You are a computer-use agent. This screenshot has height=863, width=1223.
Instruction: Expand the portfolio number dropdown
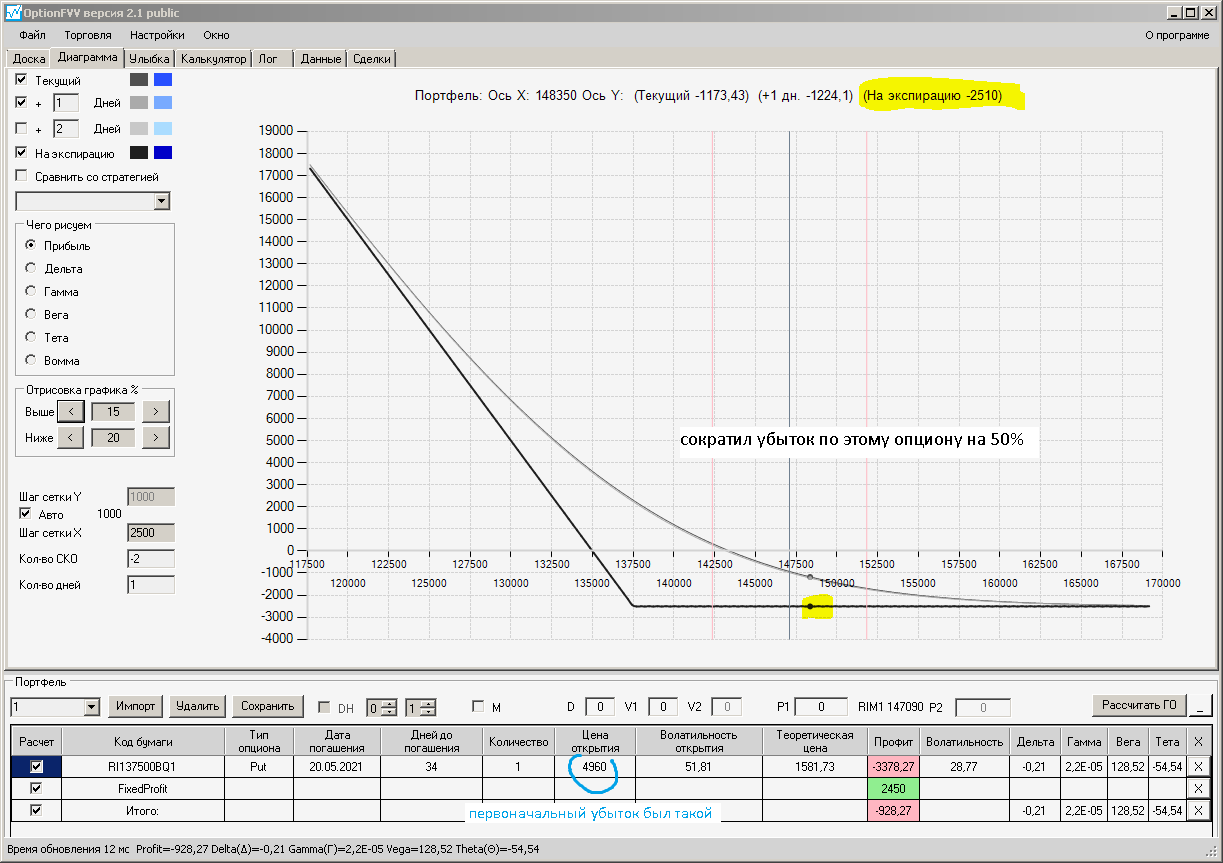click(92, 707)
